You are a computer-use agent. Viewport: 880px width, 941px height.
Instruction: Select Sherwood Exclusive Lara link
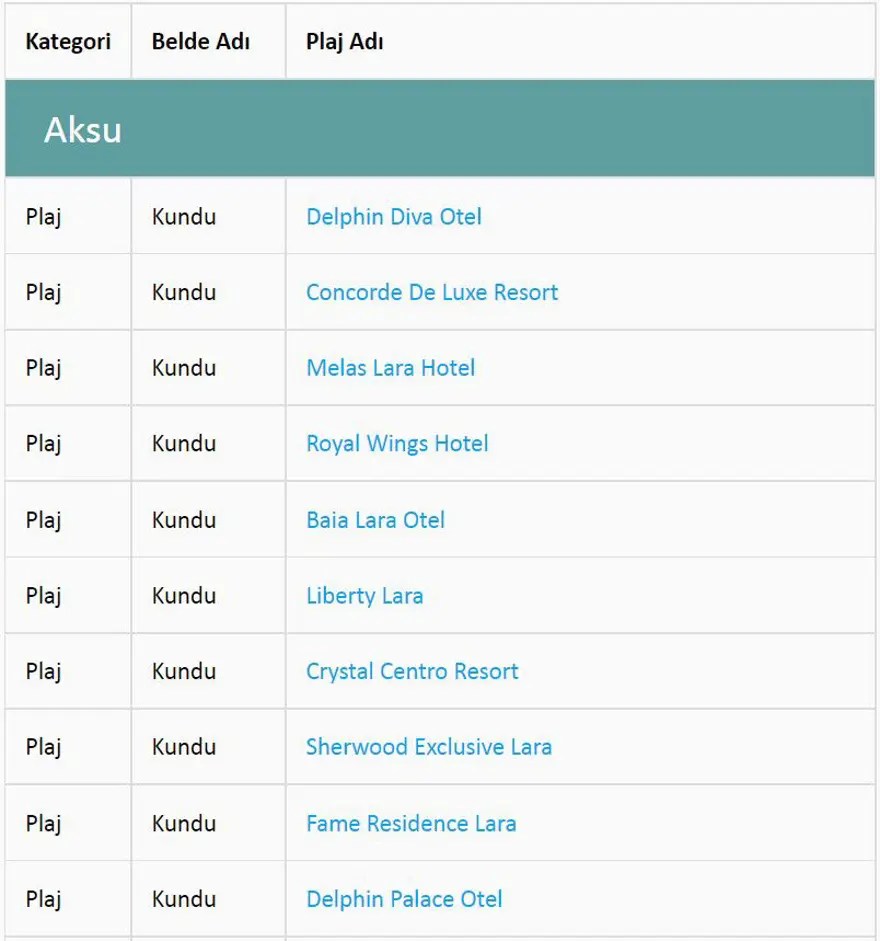428,747
